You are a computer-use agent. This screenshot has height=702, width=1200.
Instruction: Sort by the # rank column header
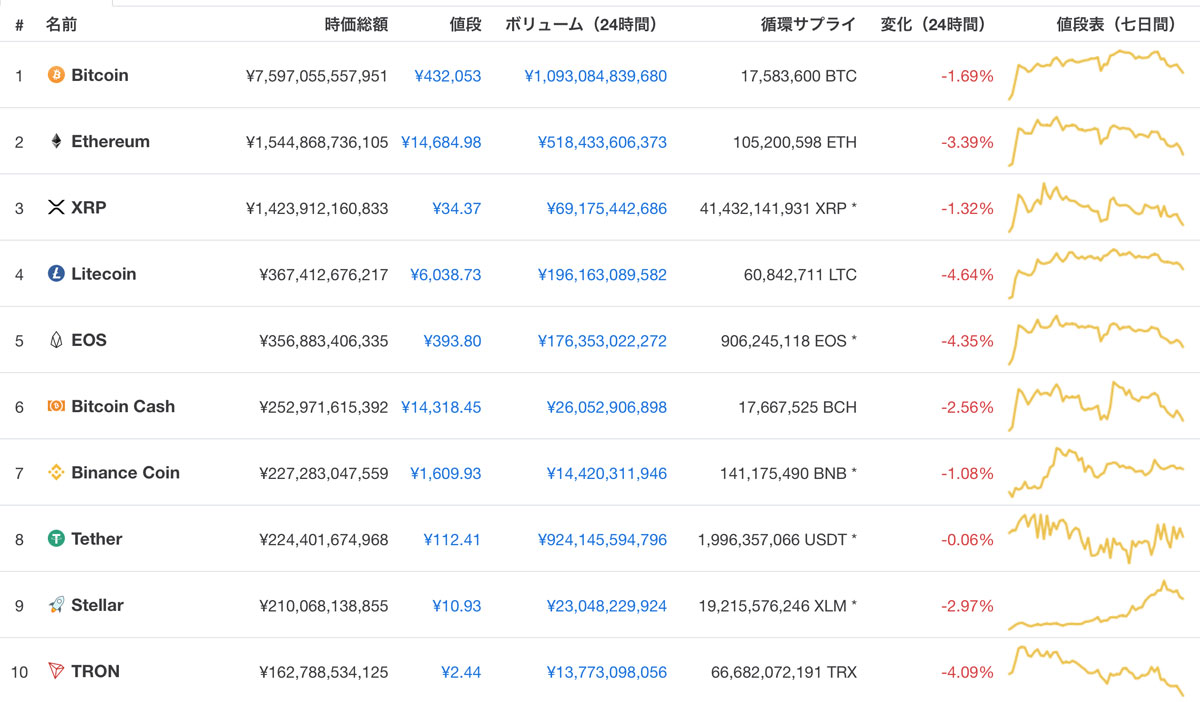(x=19, y=24)
